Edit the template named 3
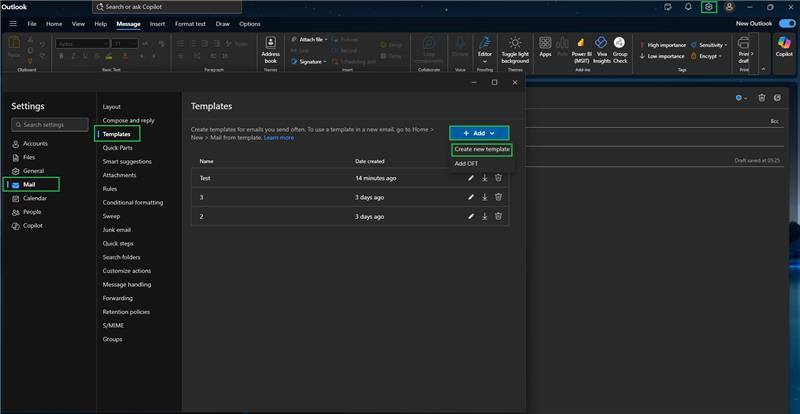 pos(471,197)
